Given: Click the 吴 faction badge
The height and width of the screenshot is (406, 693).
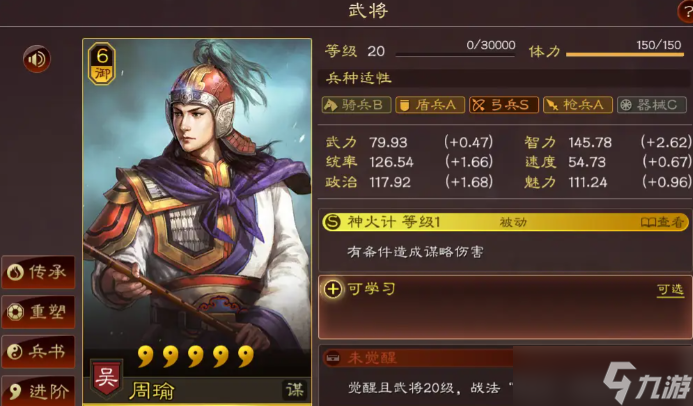Looking at the screenshot, I should coord(106,378).
